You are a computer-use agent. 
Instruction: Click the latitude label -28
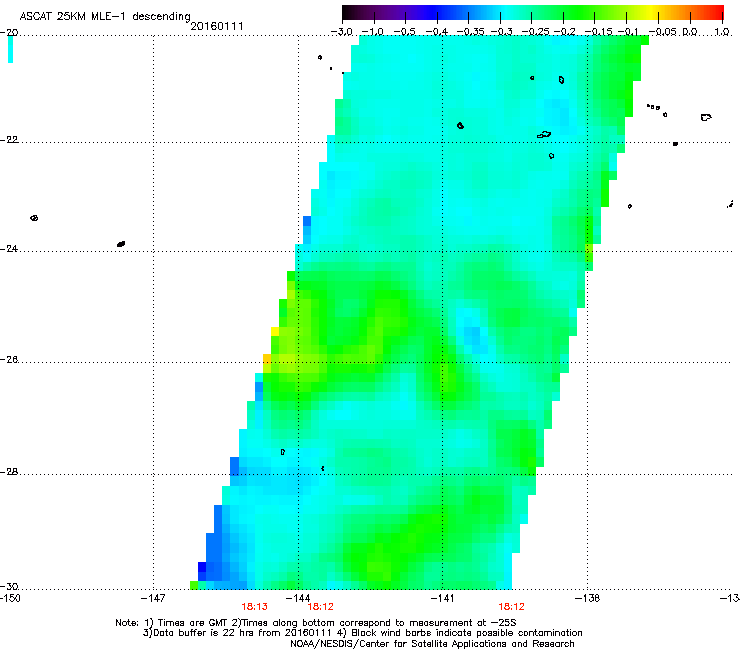click(x=9, y=472)
